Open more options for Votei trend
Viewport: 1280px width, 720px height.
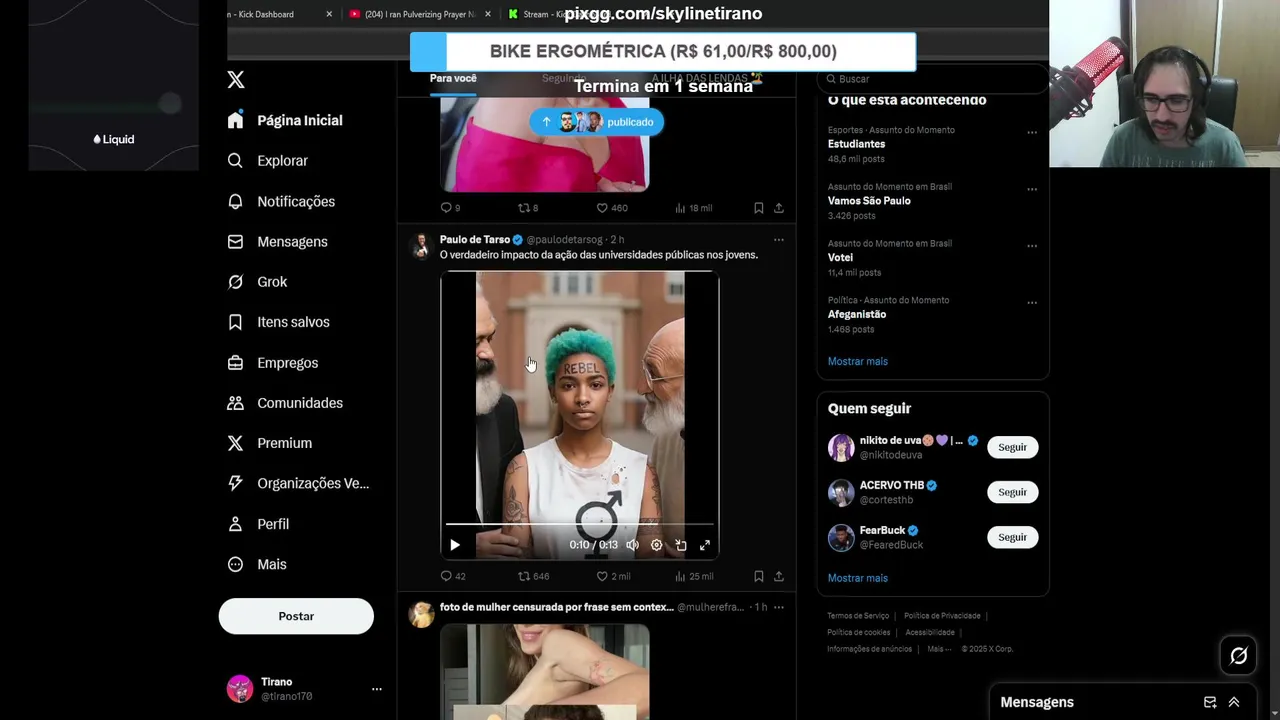(1032, 246)
